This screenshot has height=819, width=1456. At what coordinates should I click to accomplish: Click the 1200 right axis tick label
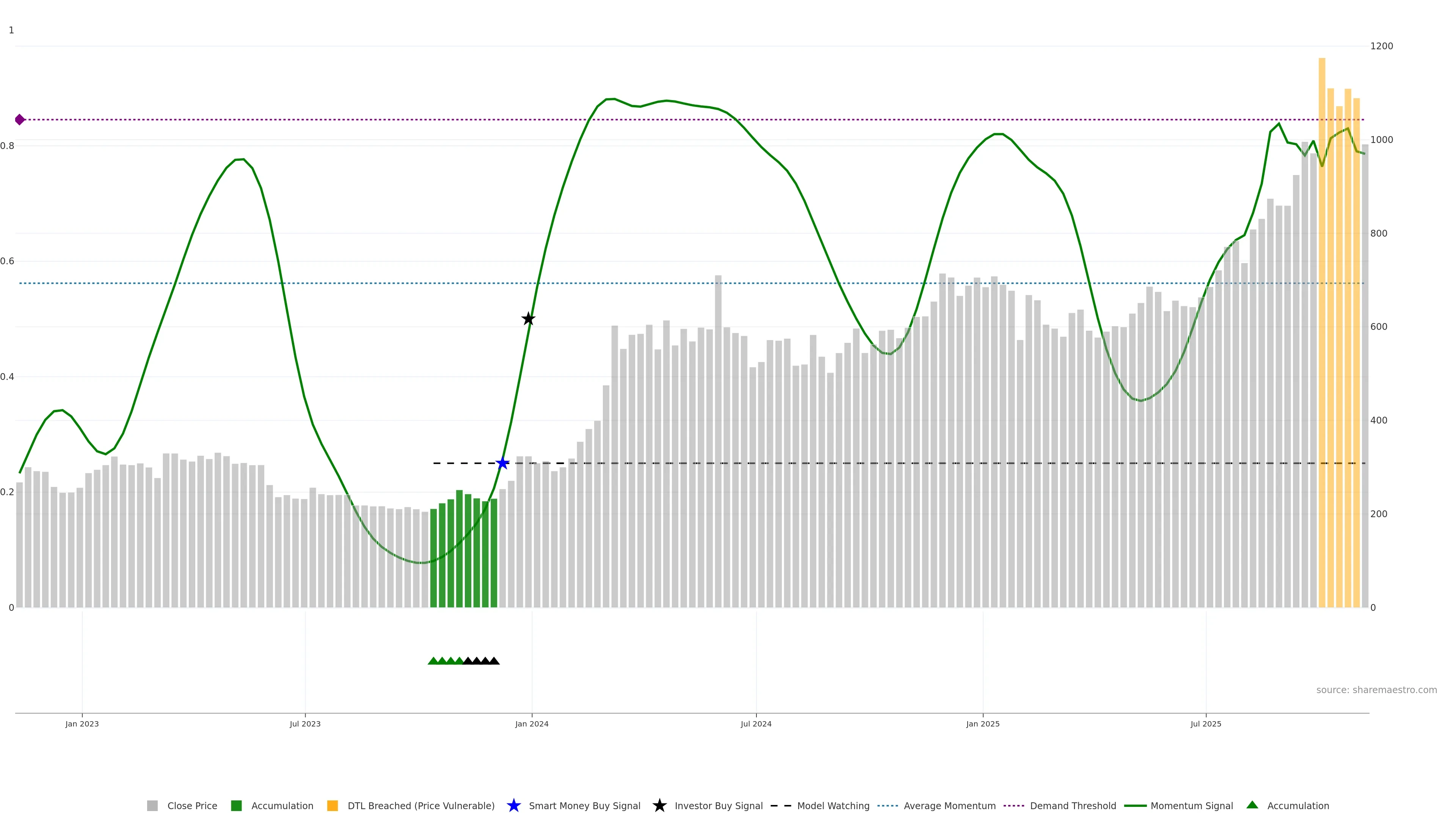click(x=1381, y=46)
